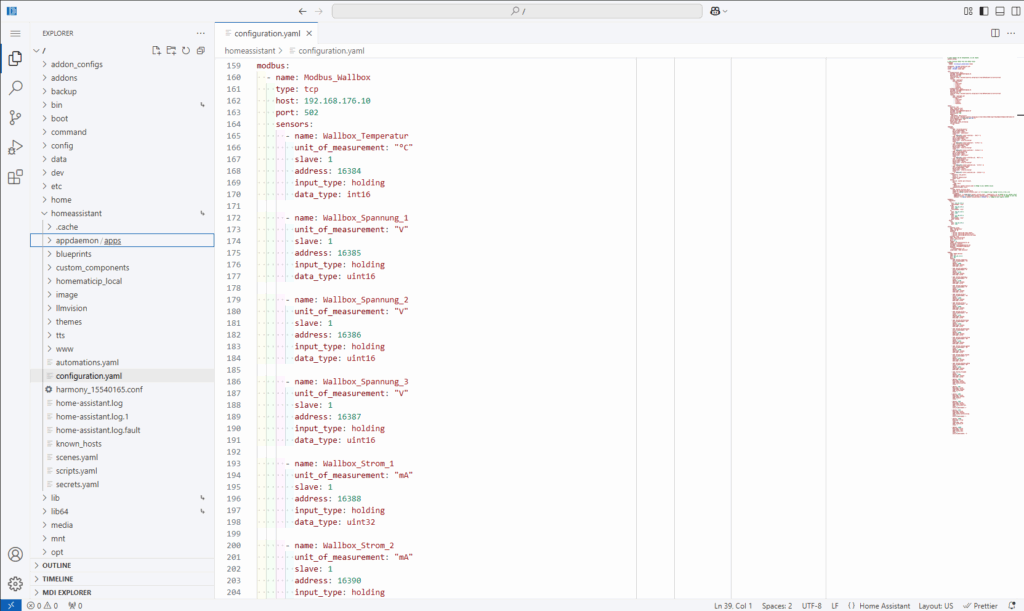Toggle the secondary side bar layout icon

(1016, 11)
